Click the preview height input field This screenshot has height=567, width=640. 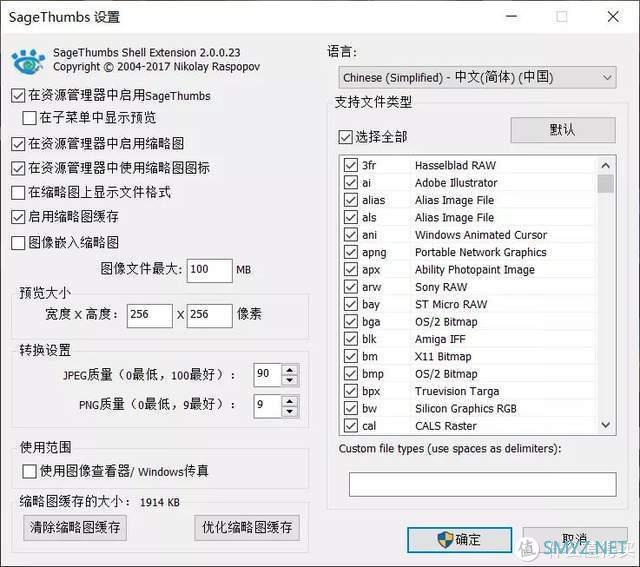point(210,316)
